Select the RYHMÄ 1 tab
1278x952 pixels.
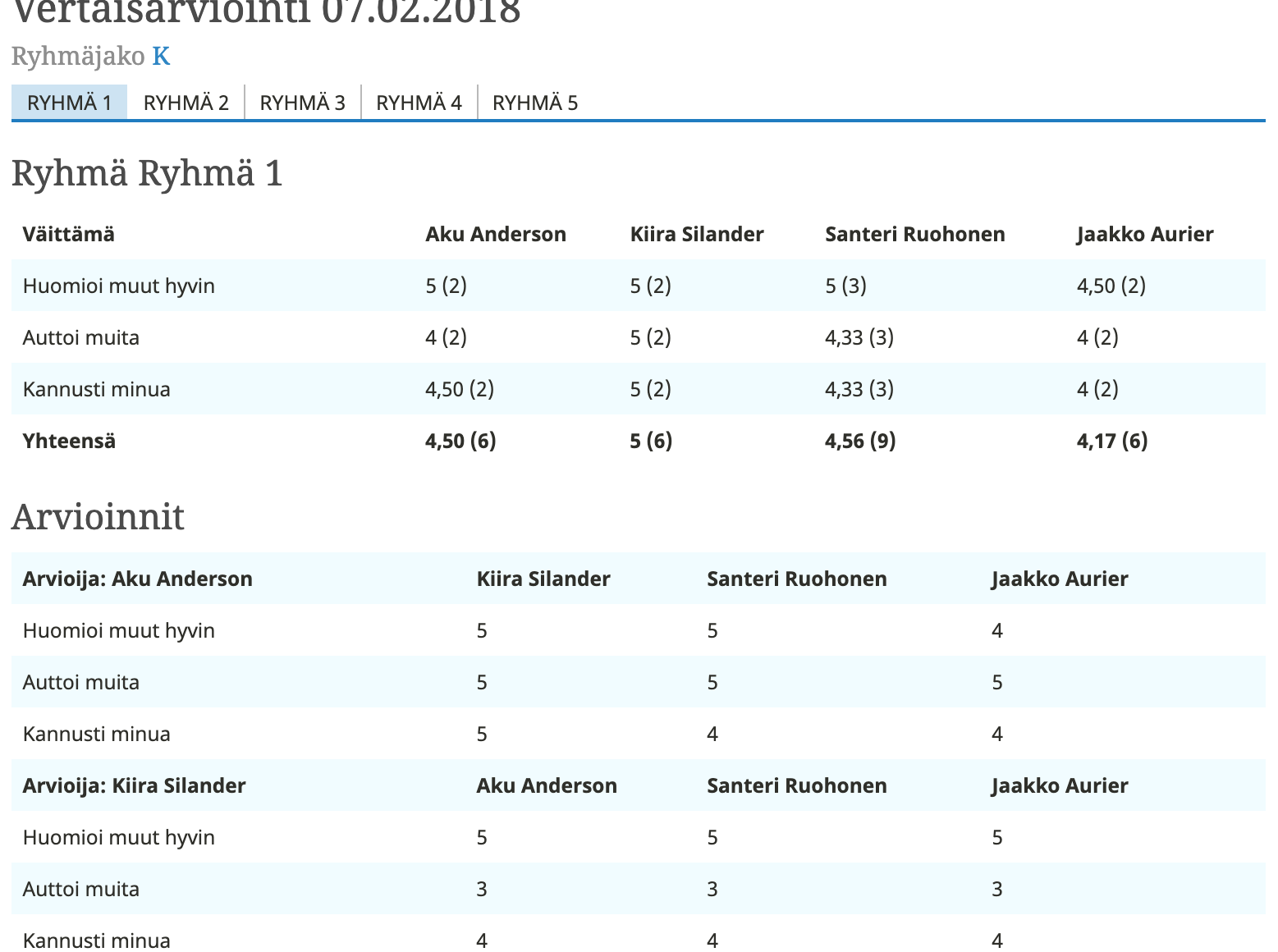69,103
